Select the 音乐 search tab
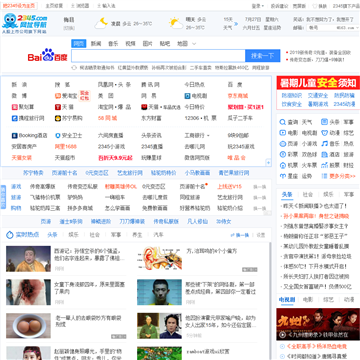 tap(113, 44)
